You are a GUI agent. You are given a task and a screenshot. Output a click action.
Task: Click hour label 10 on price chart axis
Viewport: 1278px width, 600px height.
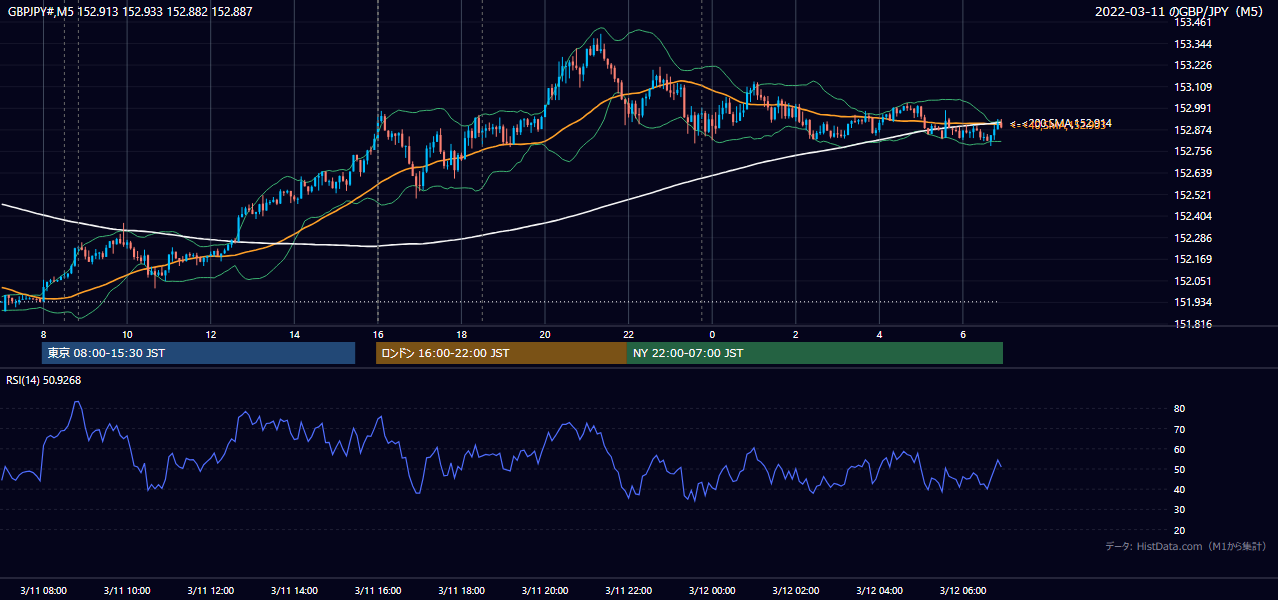pyautogui.click(x=127, y=334)
